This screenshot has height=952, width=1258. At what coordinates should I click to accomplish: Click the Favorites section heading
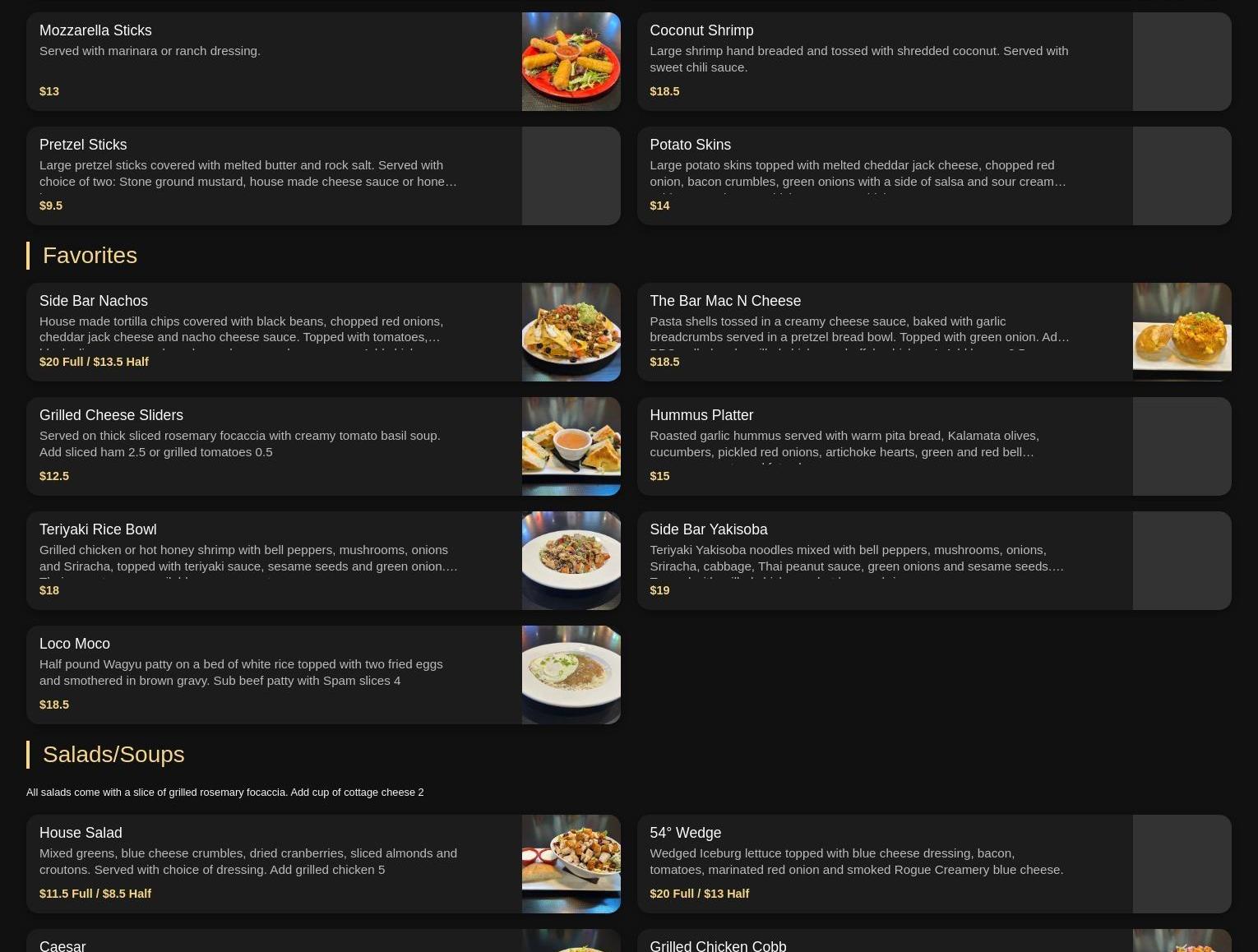pos(90,256)
